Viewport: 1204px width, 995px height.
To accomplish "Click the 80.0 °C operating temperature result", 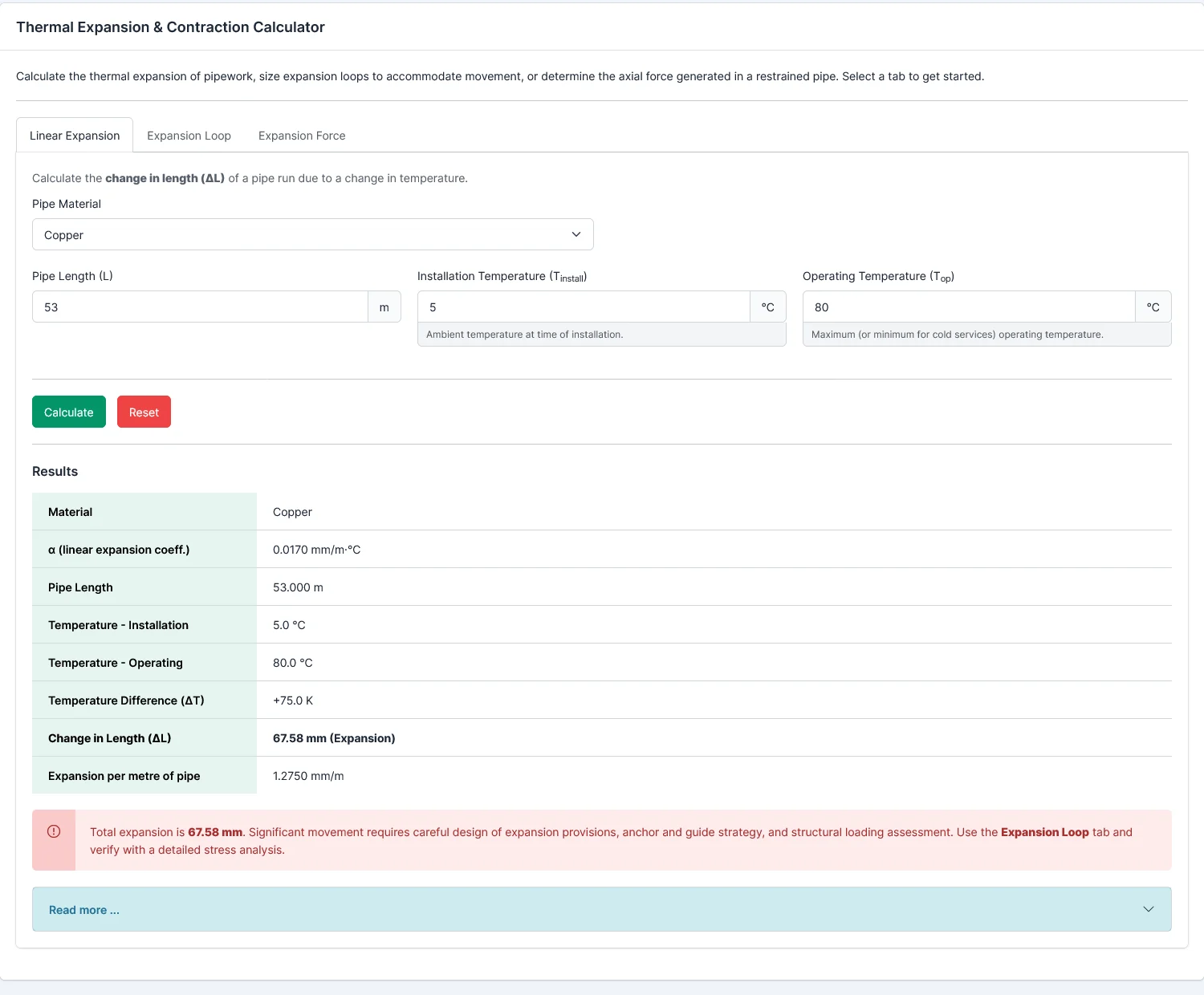I will 293,663.
